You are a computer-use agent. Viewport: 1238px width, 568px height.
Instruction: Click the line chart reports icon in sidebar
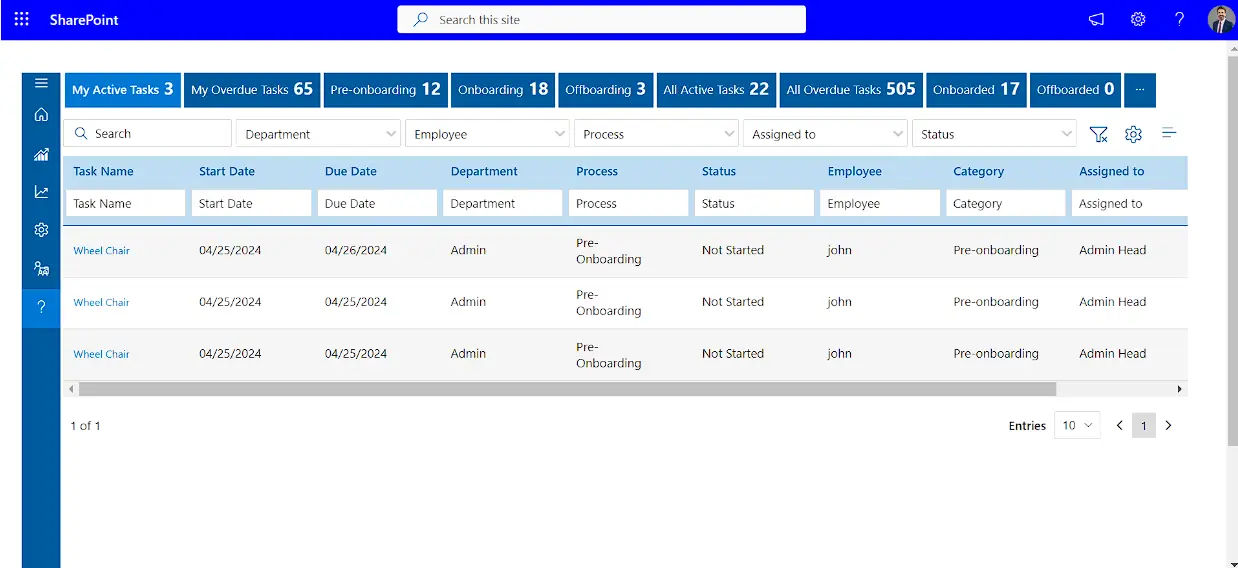coord(41,192)
